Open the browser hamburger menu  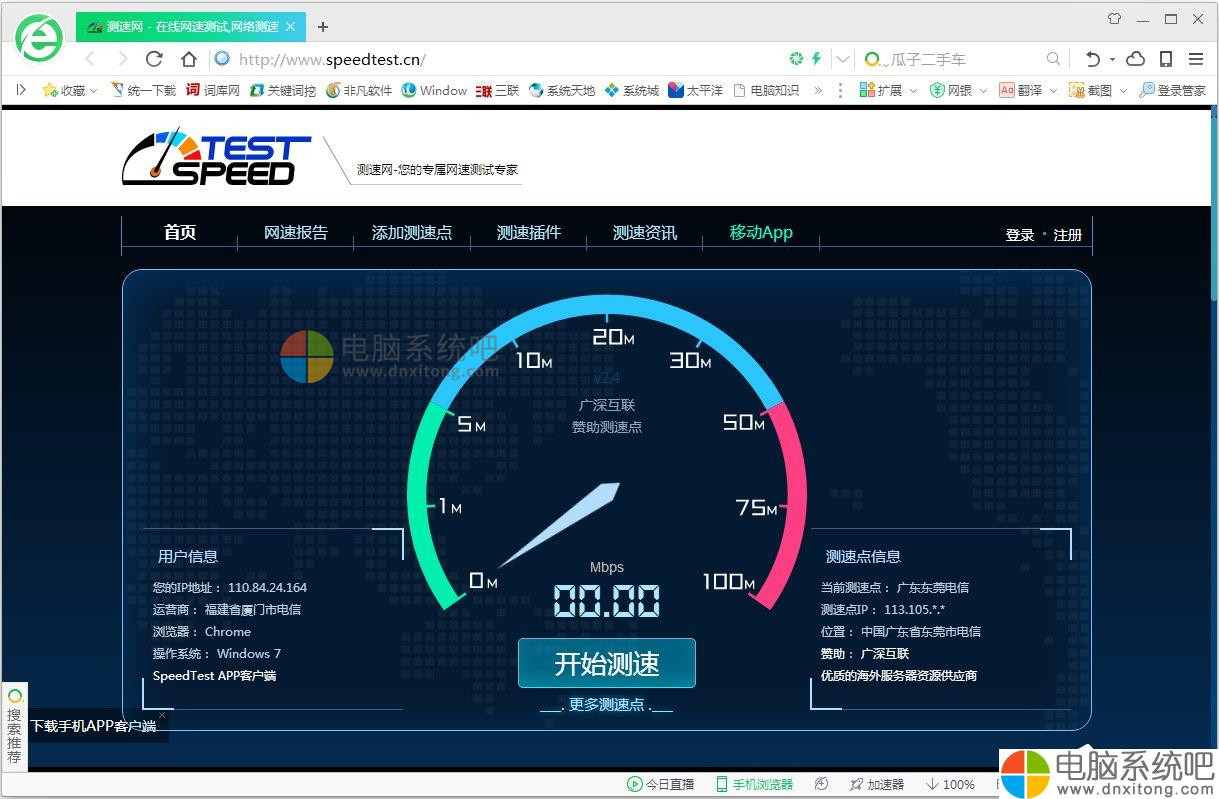pos(1196,59)
